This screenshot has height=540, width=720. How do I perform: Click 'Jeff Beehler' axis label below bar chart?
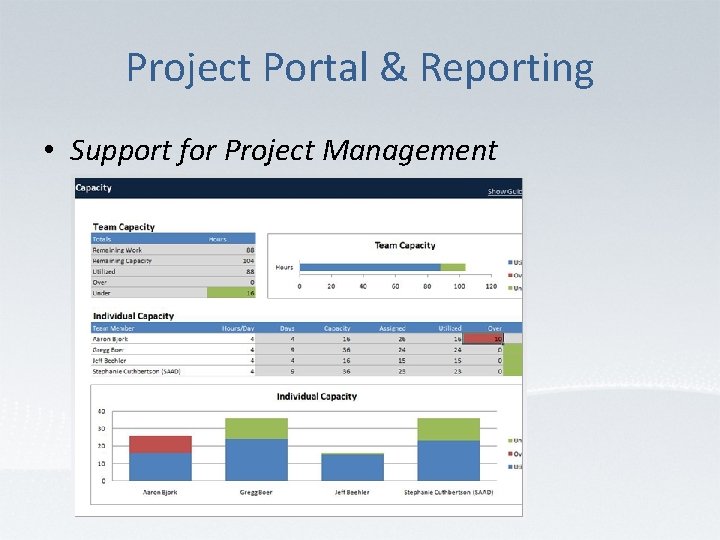point(352,492)
